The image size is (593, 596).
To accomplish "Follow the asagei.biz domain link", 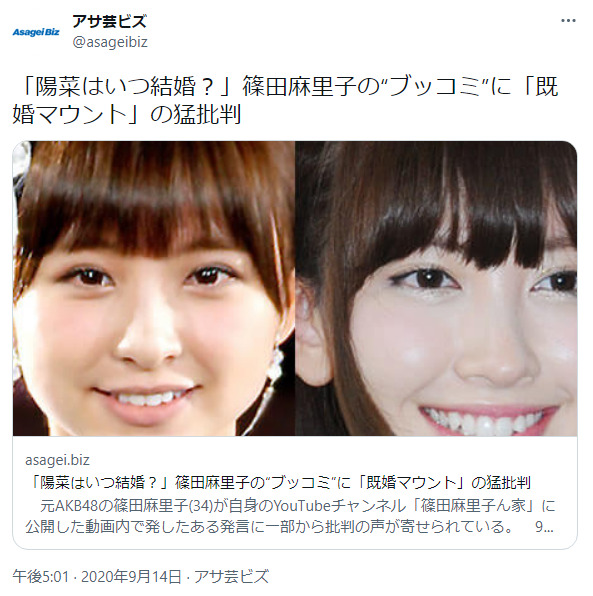I will click(x=57, y=460).
